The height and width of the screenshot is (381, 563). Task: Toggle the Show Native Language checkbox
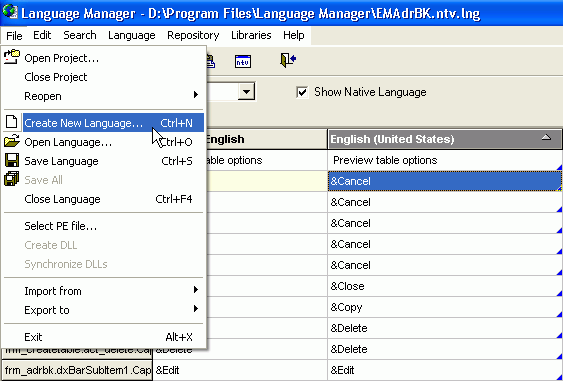(x=302, y=92)
